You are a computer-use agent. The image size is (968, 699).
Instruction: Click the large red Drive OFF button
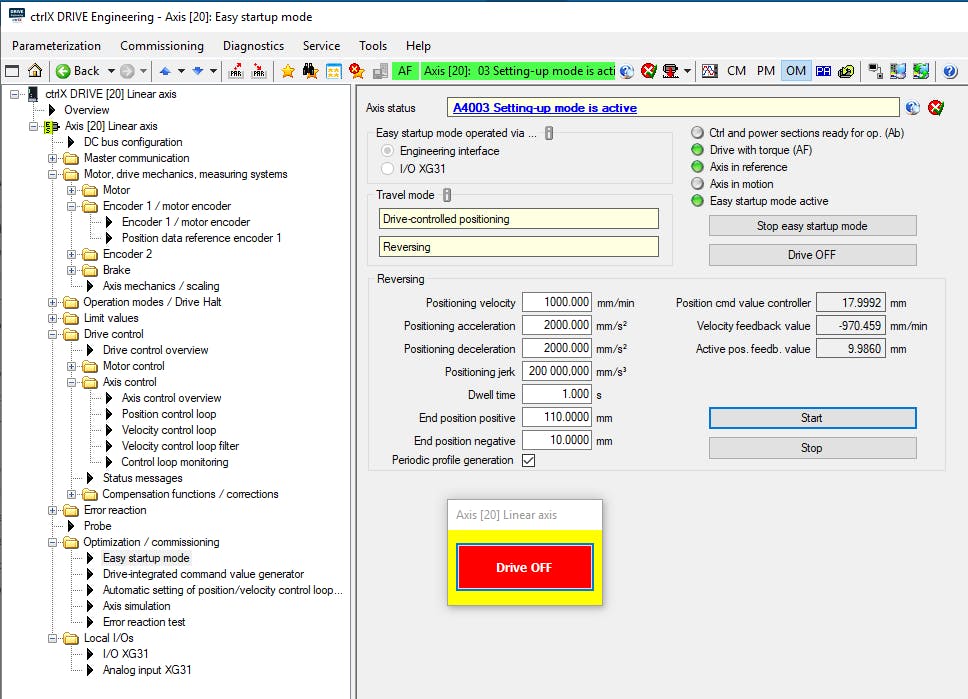[x=525, y=567]
